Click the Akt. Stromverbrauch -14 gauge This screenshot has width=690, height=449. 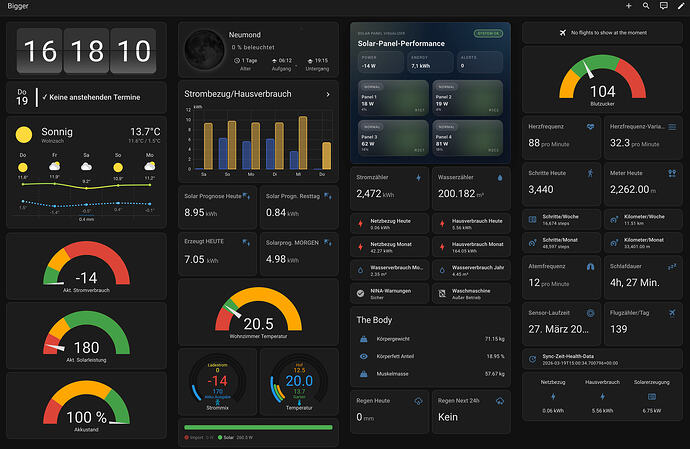(x=86, y=266)
